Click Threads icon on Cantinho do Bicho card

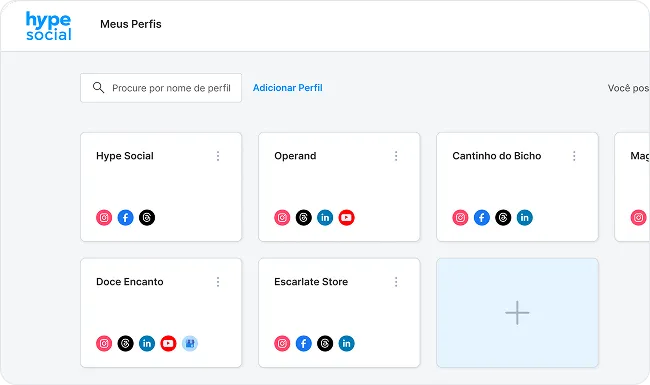pyautogui.click(x=503, y=218)
